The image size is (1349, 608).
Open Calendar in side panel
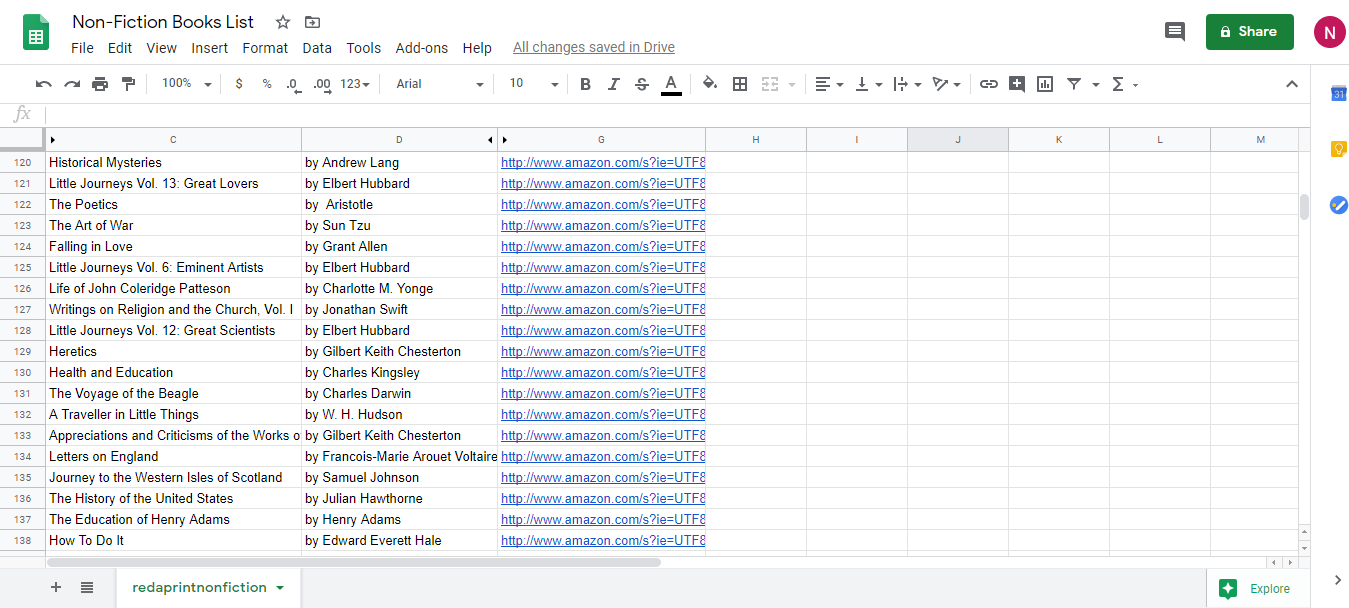1338,94
